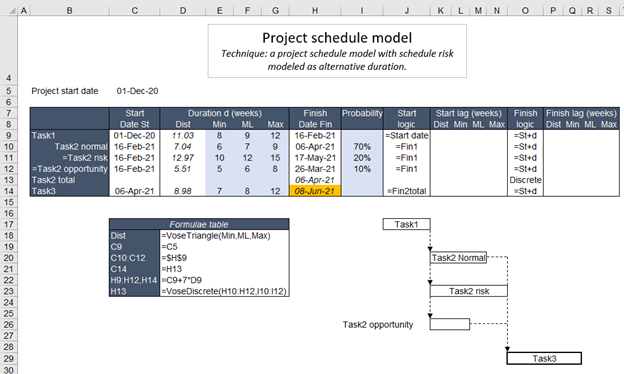
Task: Select highlighted 08-Jun-21 finish cell
Action: pyautogui.click(x=315, y=191)
